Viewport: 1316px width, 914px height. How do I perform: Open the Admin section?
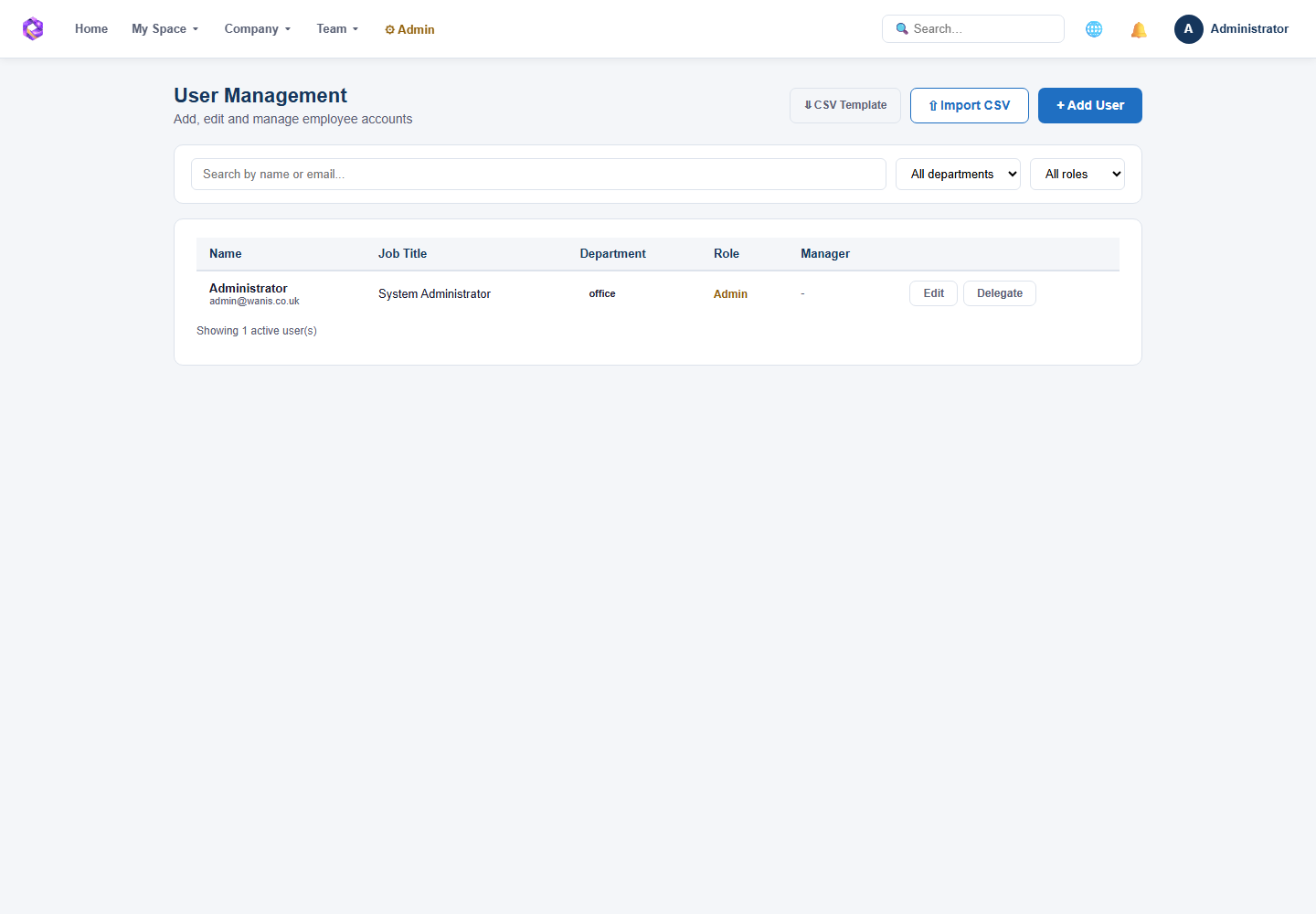(409, 29)
